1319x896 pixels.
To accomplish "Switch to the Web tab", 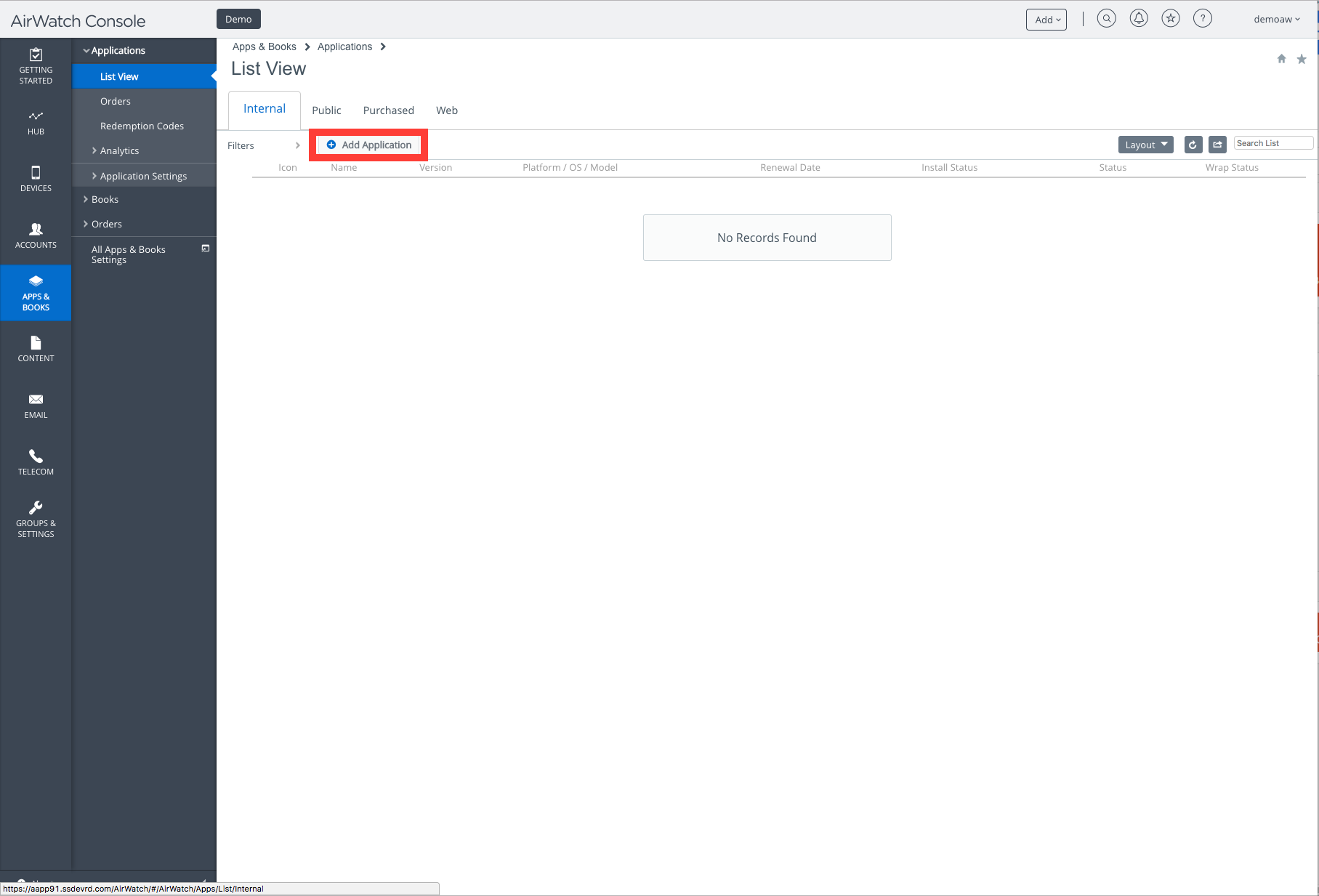I will 447,110.
